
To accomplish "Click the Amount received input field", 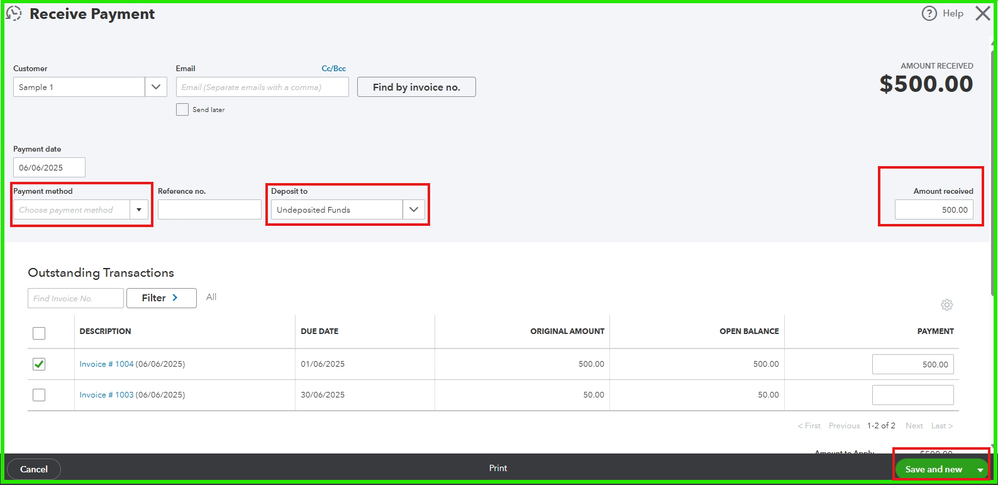I will click(x=934, y=209).
